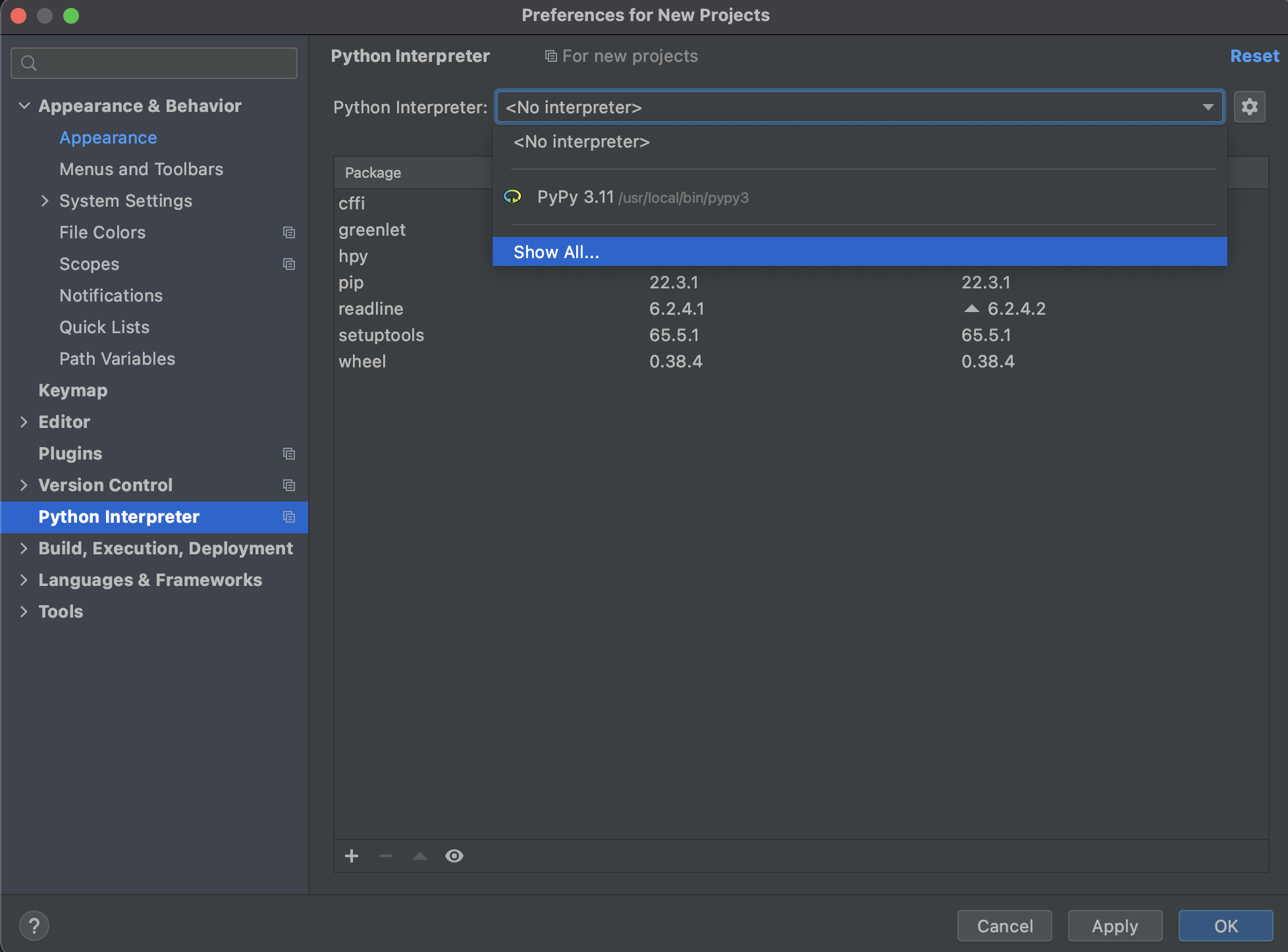Expand the System Settings tree node
The height and width of the screenshot is (952, 1288).
pyautogui.click(x=45, y=201)
